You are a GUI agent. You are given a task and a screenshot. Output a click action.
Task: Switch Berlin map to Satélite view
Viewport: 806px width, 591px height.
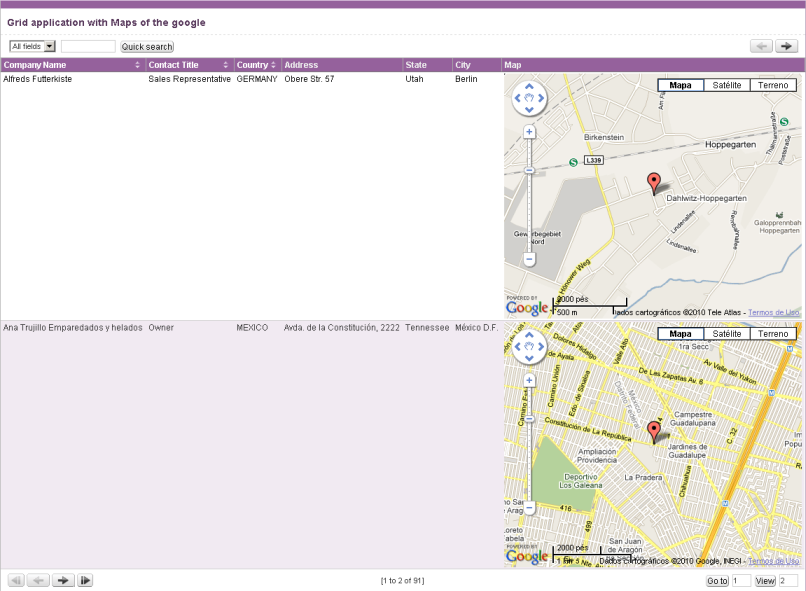[x=727, y=85]
